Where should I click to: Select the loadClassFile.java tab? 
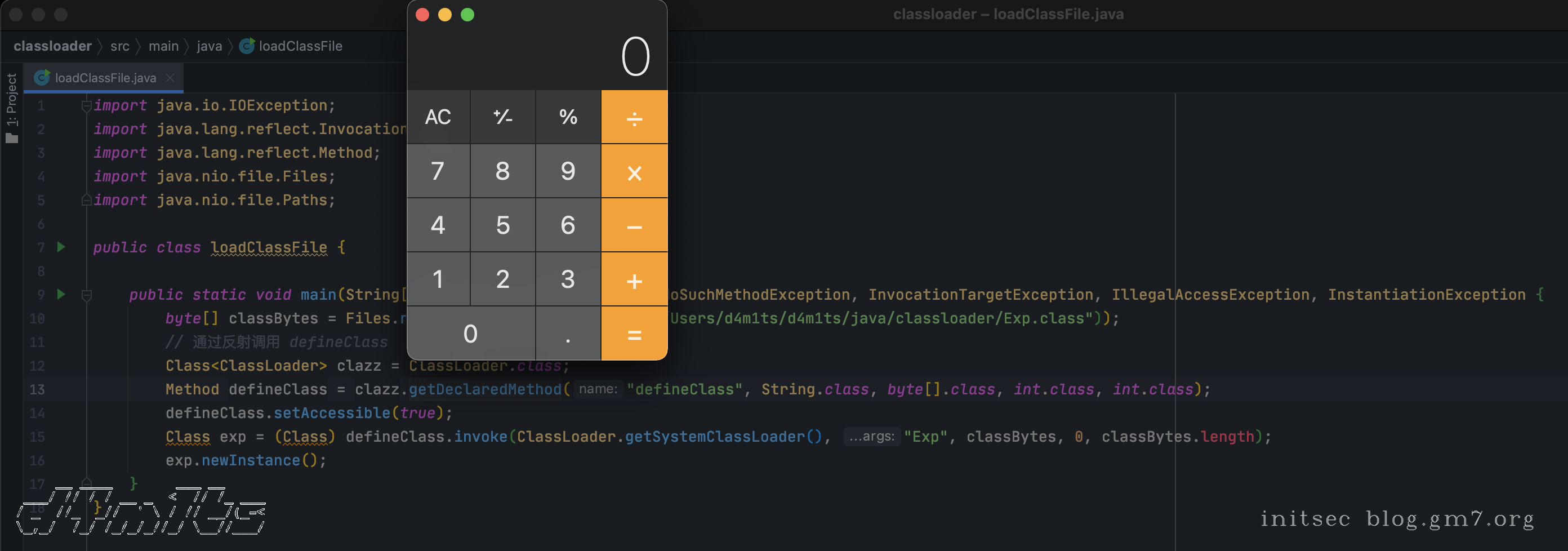[x=105, y=78]
